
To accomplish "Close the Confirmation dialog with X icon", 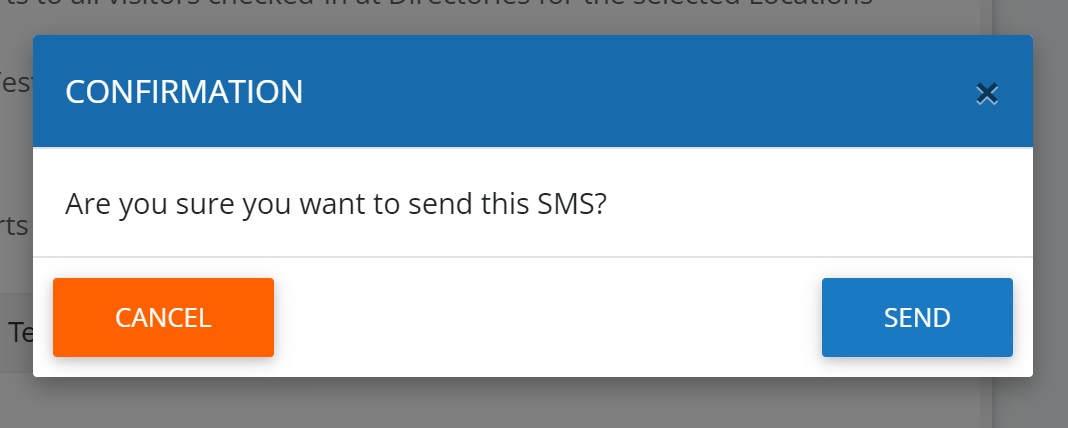I will [986, 93].
